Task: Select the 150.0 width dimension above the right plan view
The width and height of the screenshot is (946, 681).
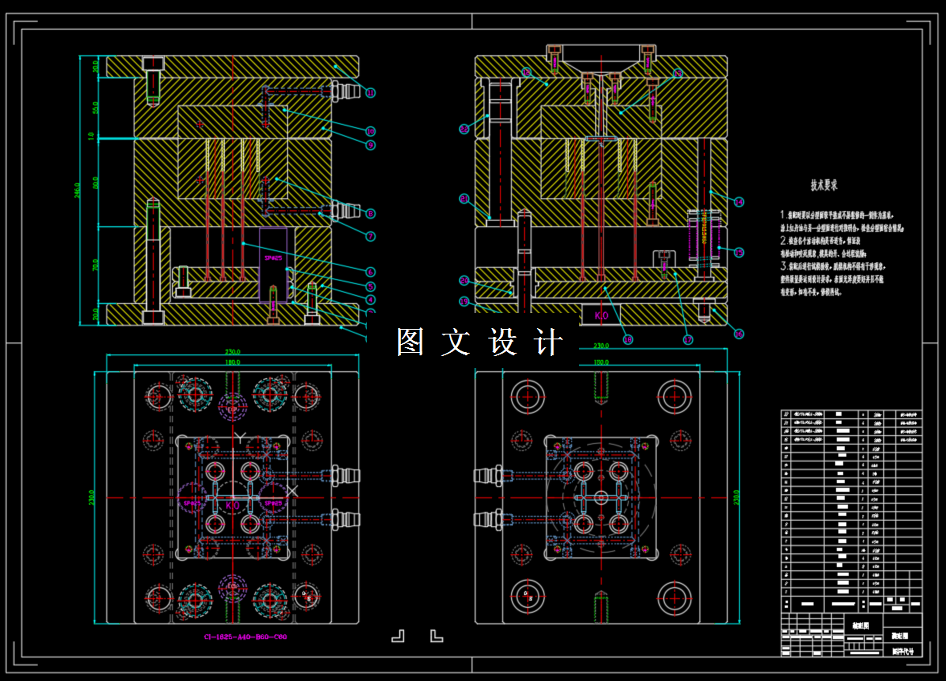Action: click(601, 362)
